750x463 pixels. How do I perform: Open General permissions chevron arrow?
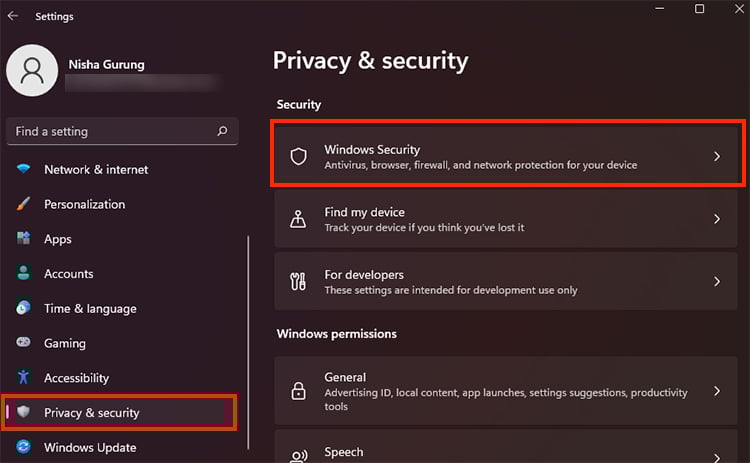coord(717,391)
